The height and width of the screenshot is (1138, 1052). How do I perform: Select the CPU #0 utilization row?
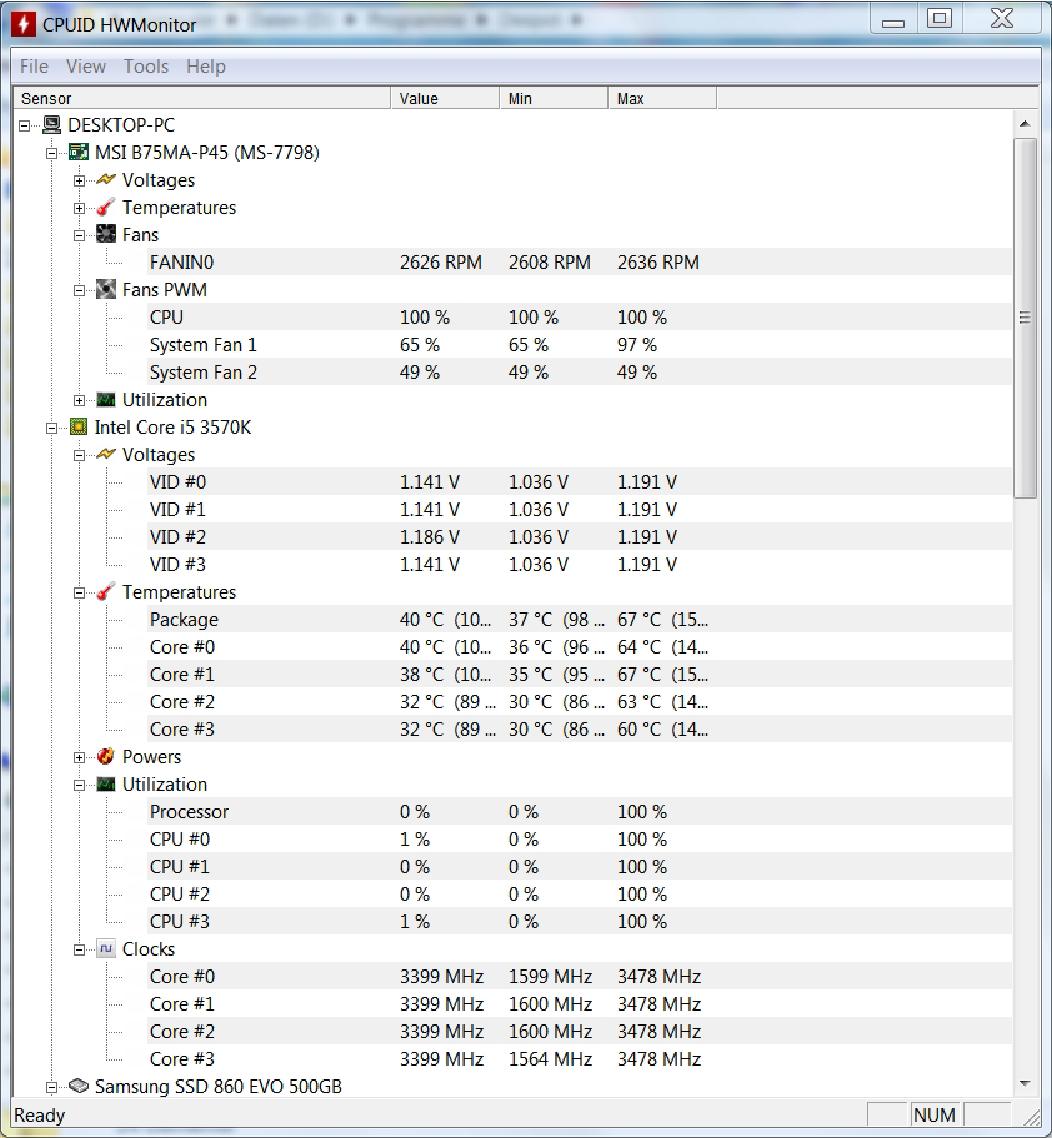click(x=579, y=839)
